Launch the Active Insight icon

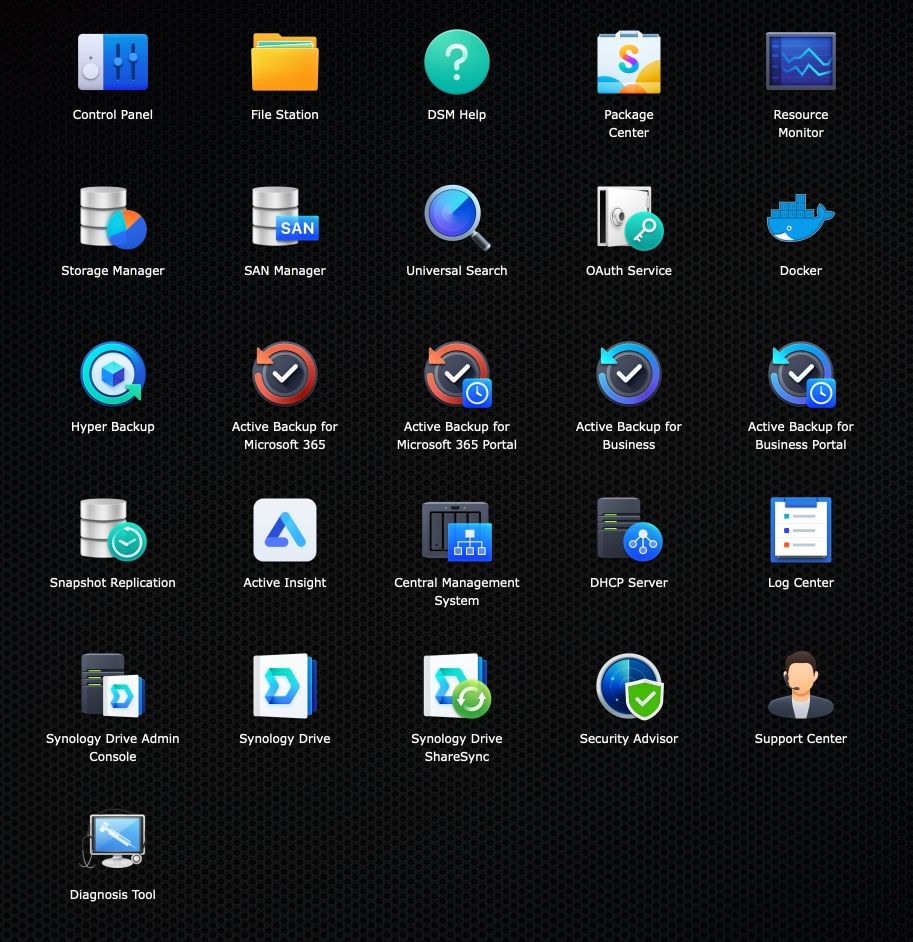(285, 529)
